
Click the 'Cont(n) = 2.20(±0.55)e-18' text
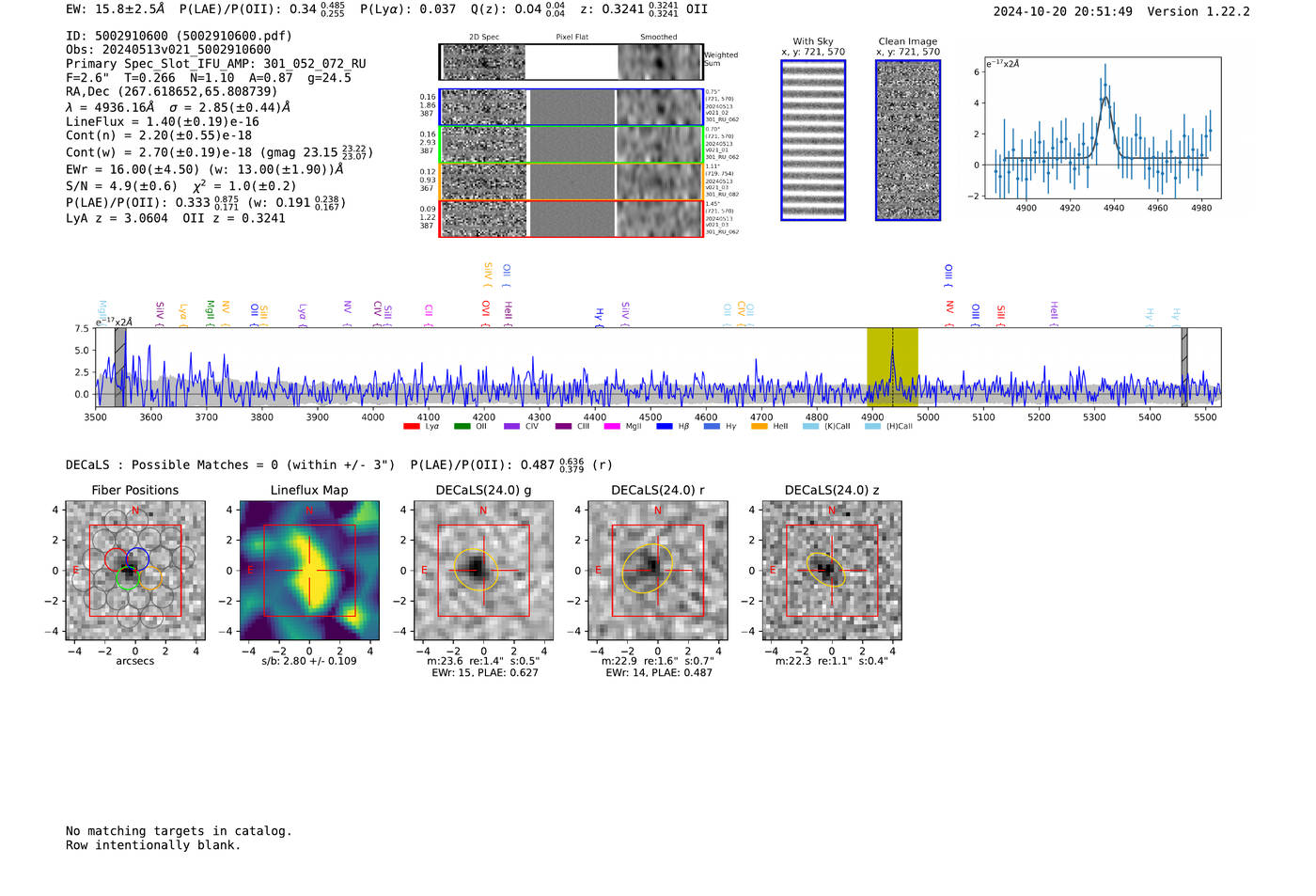(159, 135)
